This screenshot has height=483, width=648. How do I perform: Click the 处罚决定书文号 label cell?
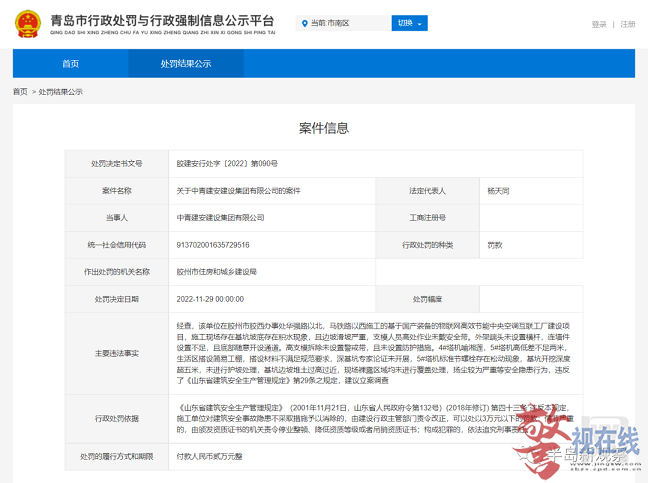pyautogui.click(x=117, y=164)
